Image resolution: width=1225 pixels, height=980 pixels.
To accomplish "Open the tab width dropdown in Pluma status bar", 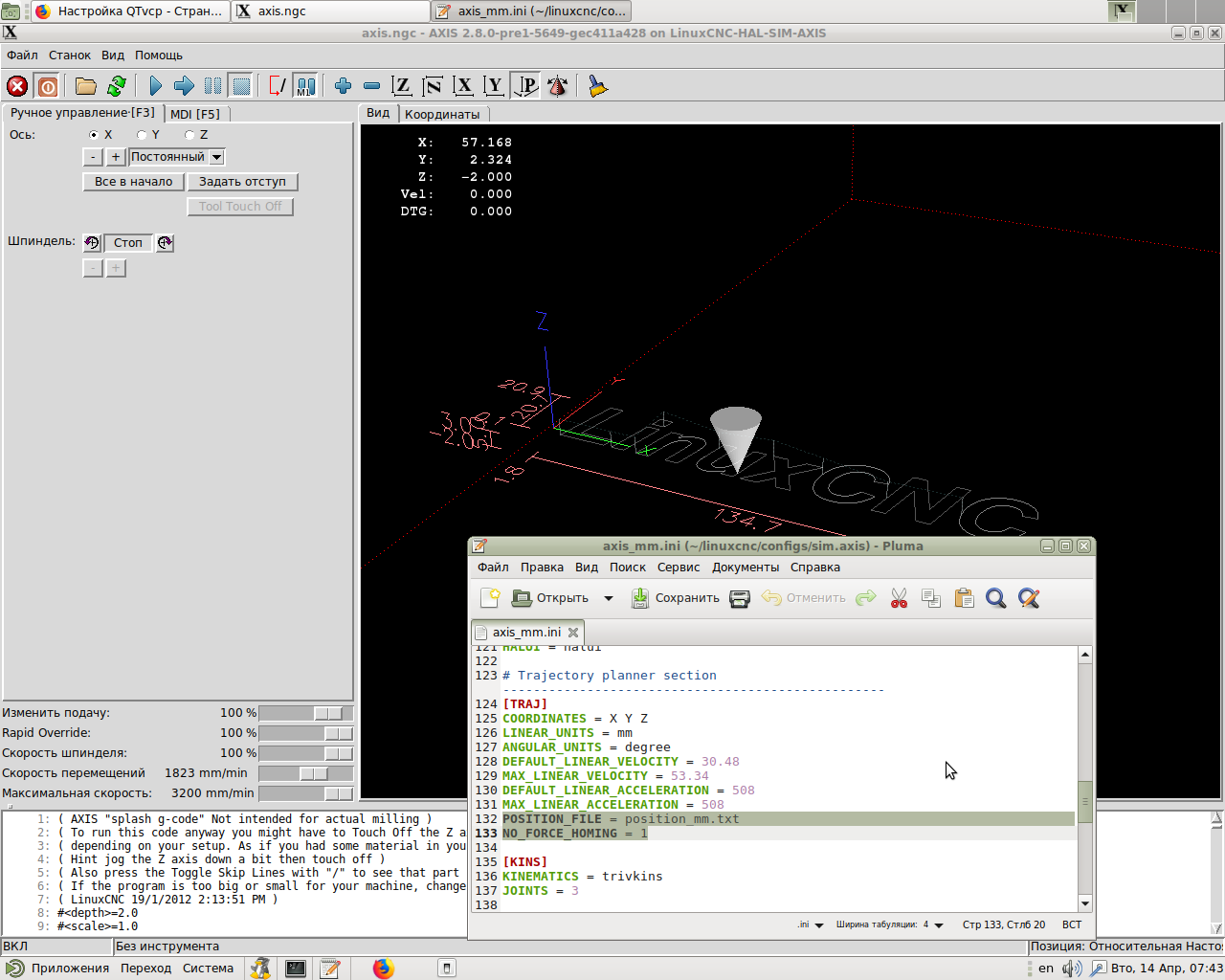I will (x=890, y=924).
